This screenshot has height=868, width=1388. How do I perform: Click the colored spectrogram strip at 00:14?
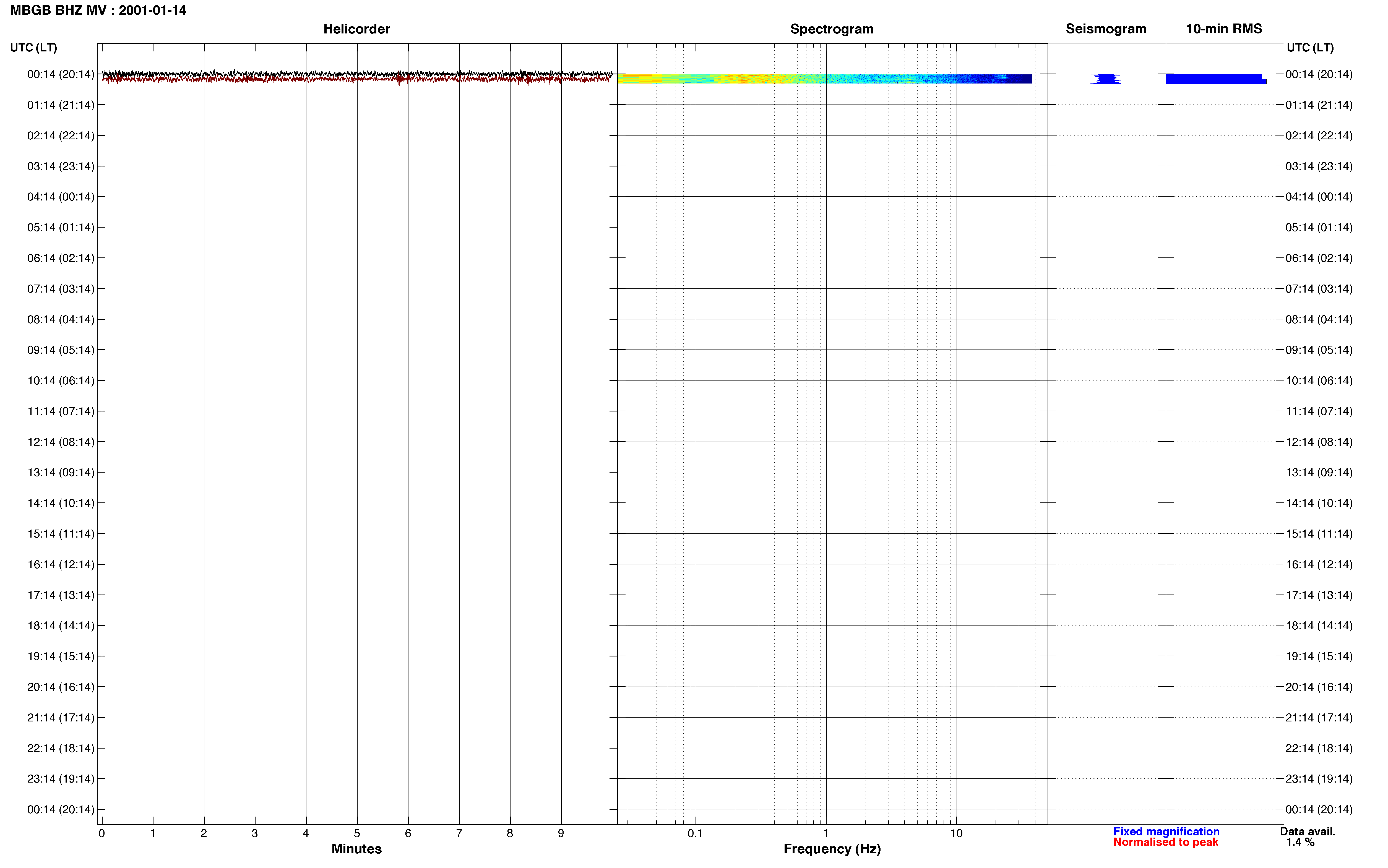pyautogui.click(x=824, y=79)
